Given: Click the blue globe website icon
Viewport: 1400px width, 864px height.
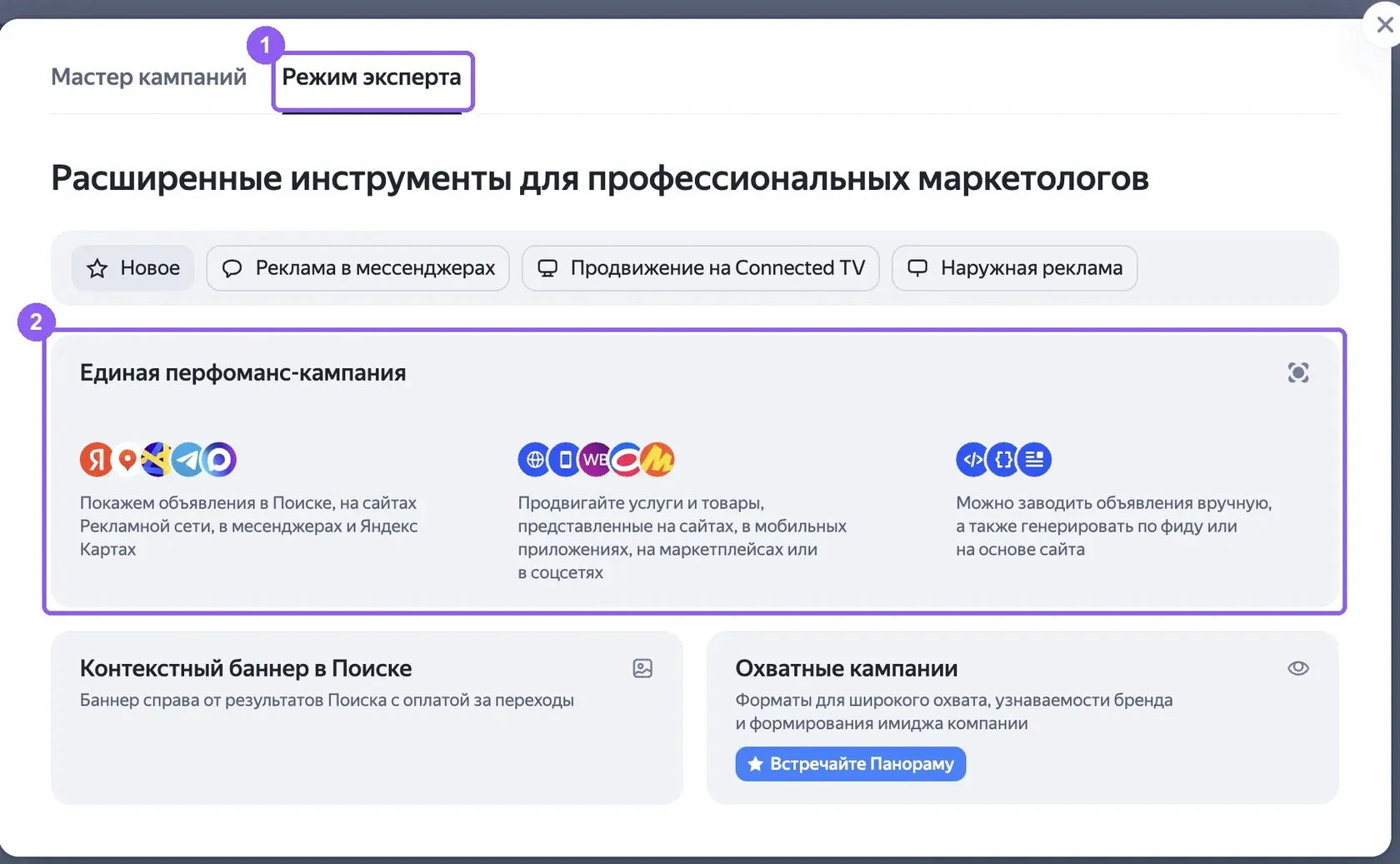Looking at the screenshot, I should (x=533, y=459).
